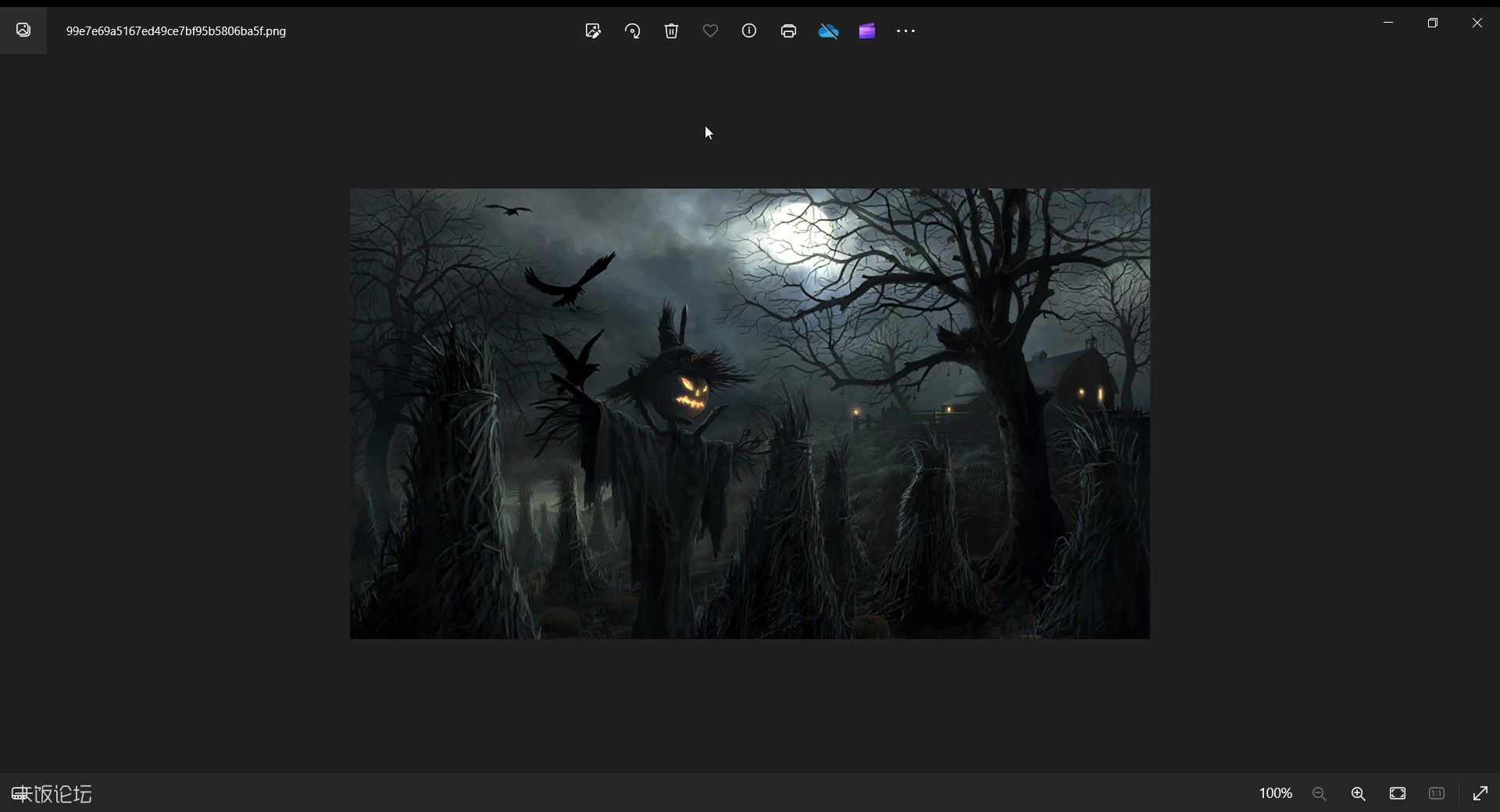Open Clipchamp video editor icon

coord(867,31)
